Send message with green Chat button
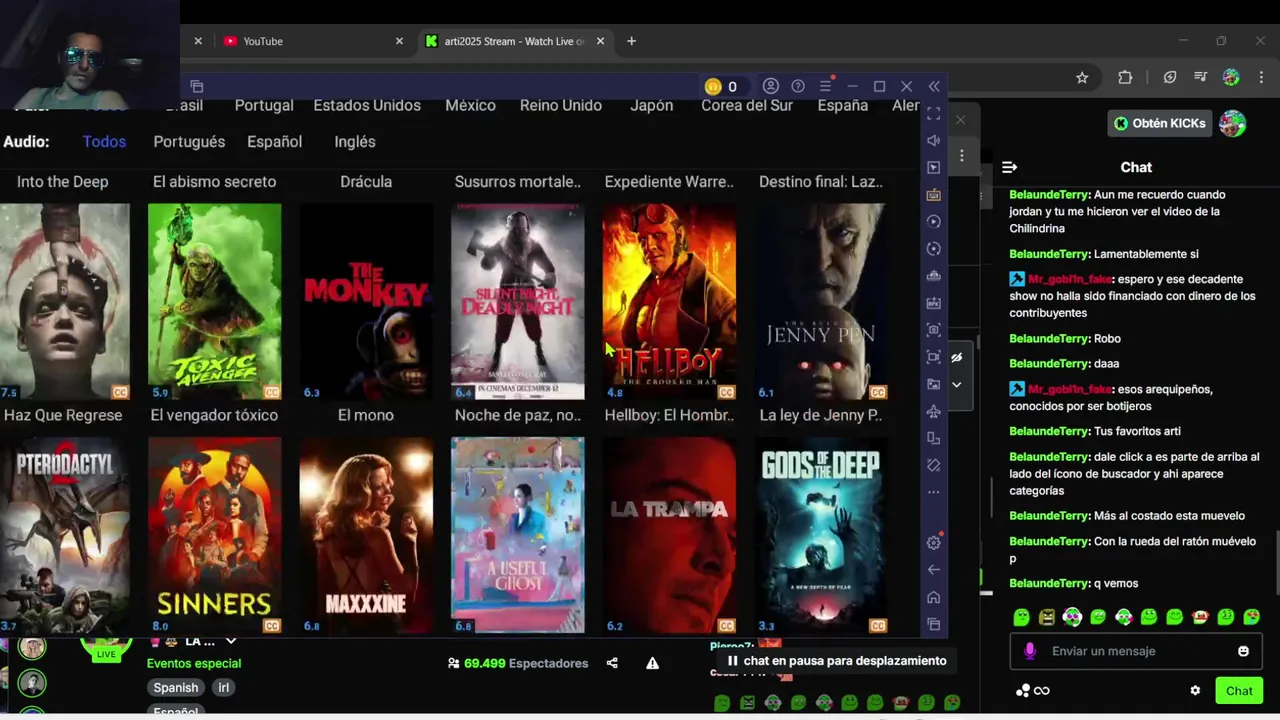This screenshot has height=720, width=1280. pyautogui.click(x=1239, y=690)
